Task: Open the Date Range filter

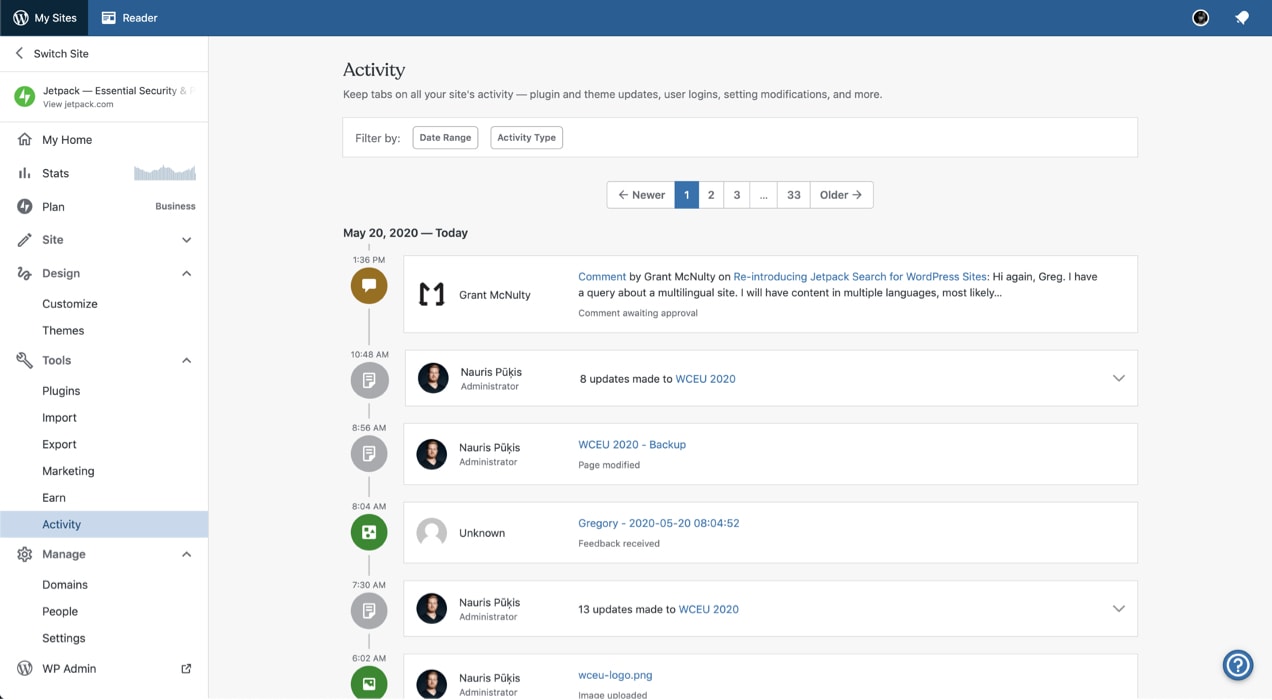Action: click(x=445, y=138)
